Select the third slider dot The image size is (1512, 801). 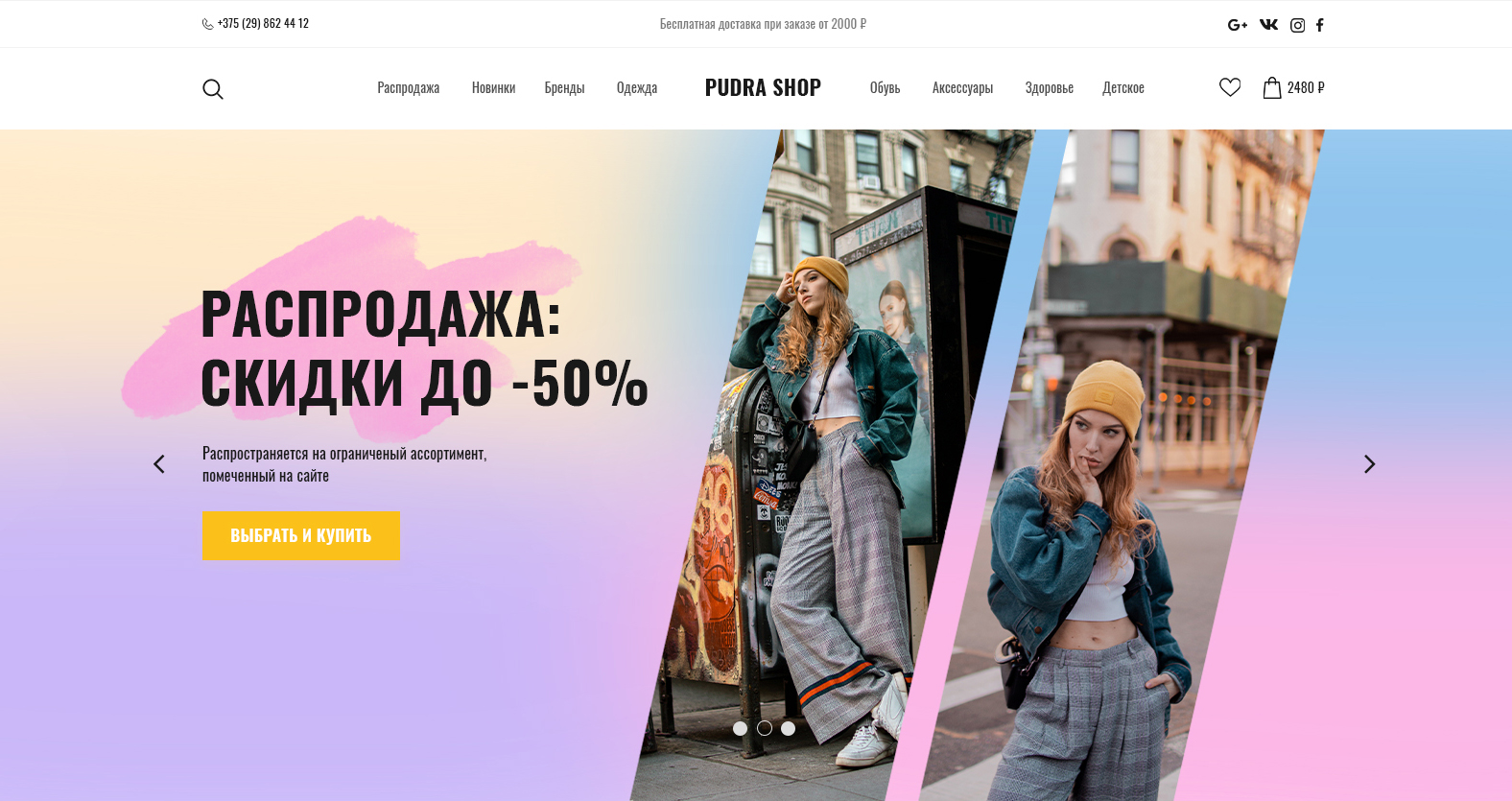click(788, 728)
